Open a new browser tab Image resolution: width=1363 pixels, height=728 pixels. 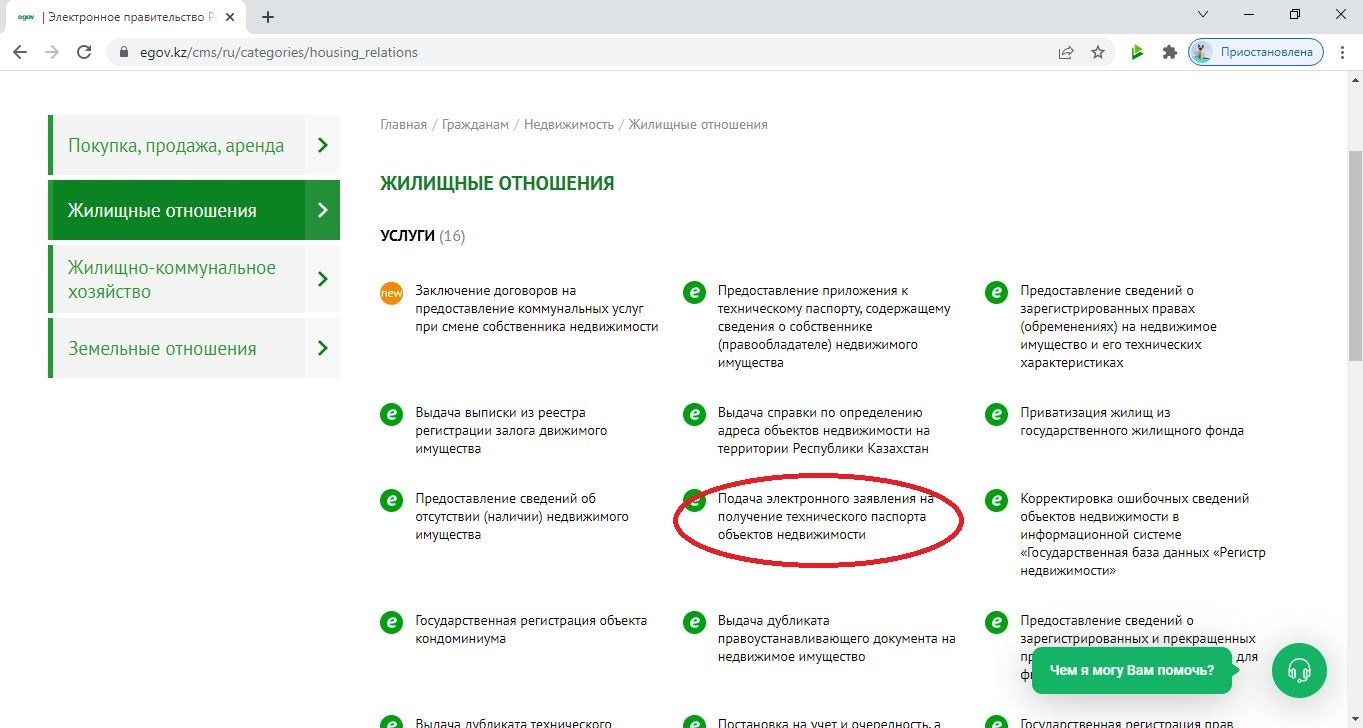tap(267, 17)
